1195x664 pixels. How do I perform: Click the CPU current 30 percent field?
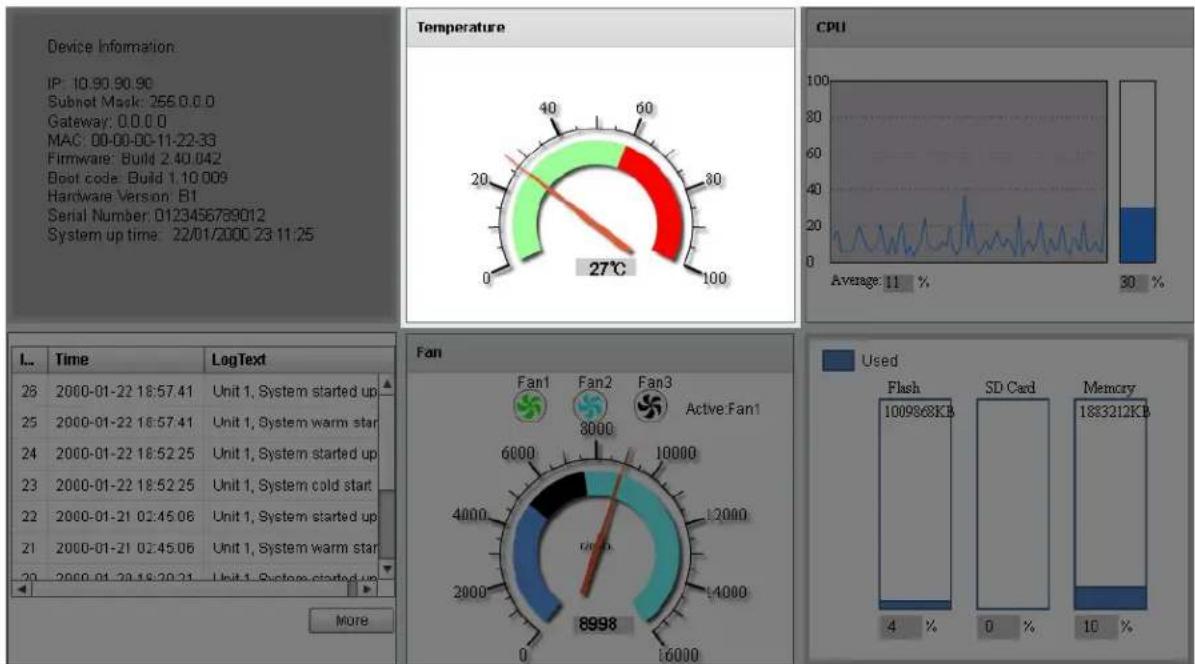coord(1132,282)
